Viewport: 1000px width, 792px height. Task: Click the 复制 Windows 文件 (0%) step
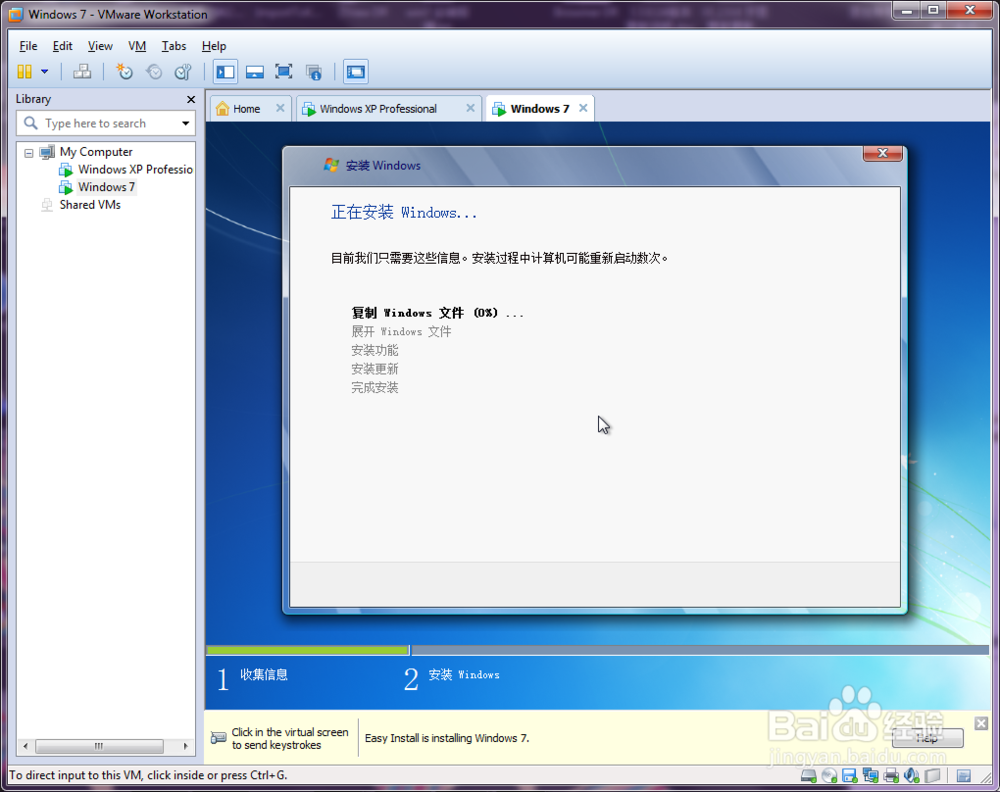click(438, 313)
